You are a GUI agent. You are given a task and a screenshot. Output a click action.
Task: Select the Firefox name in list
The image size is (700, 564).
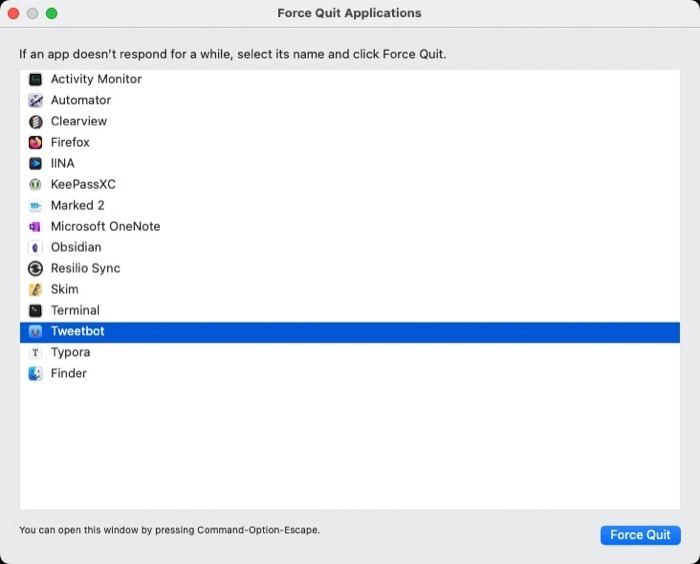pyautogui.click(x=70, y=142)
